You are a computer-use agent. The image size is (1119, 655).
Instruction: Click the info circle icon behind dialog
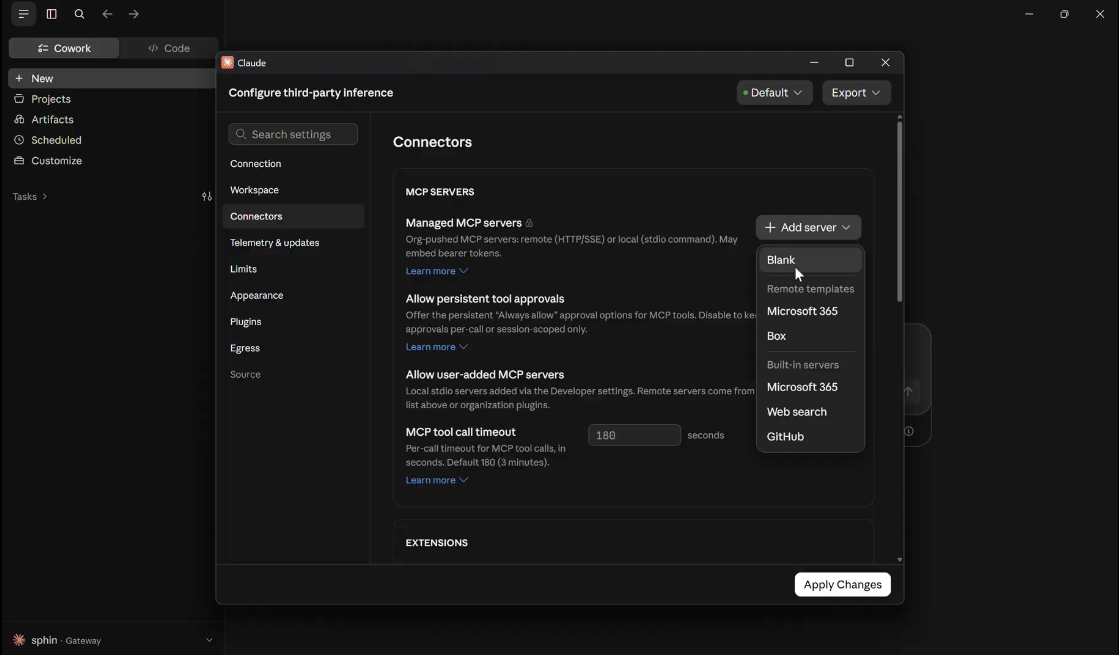908,431
